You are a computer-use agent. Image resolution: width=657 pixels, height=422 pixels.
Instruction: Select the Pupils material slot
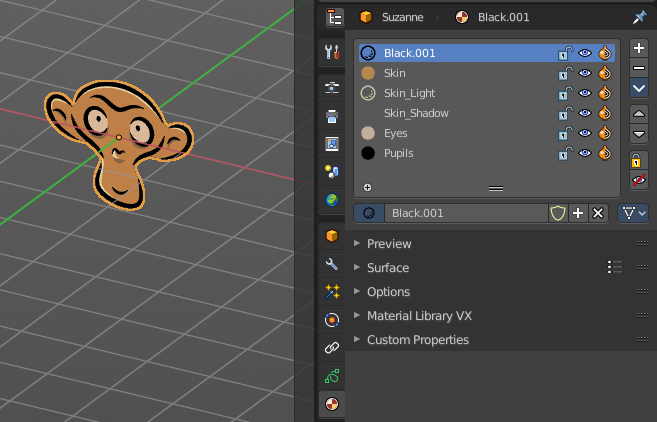tap(486, 153)
